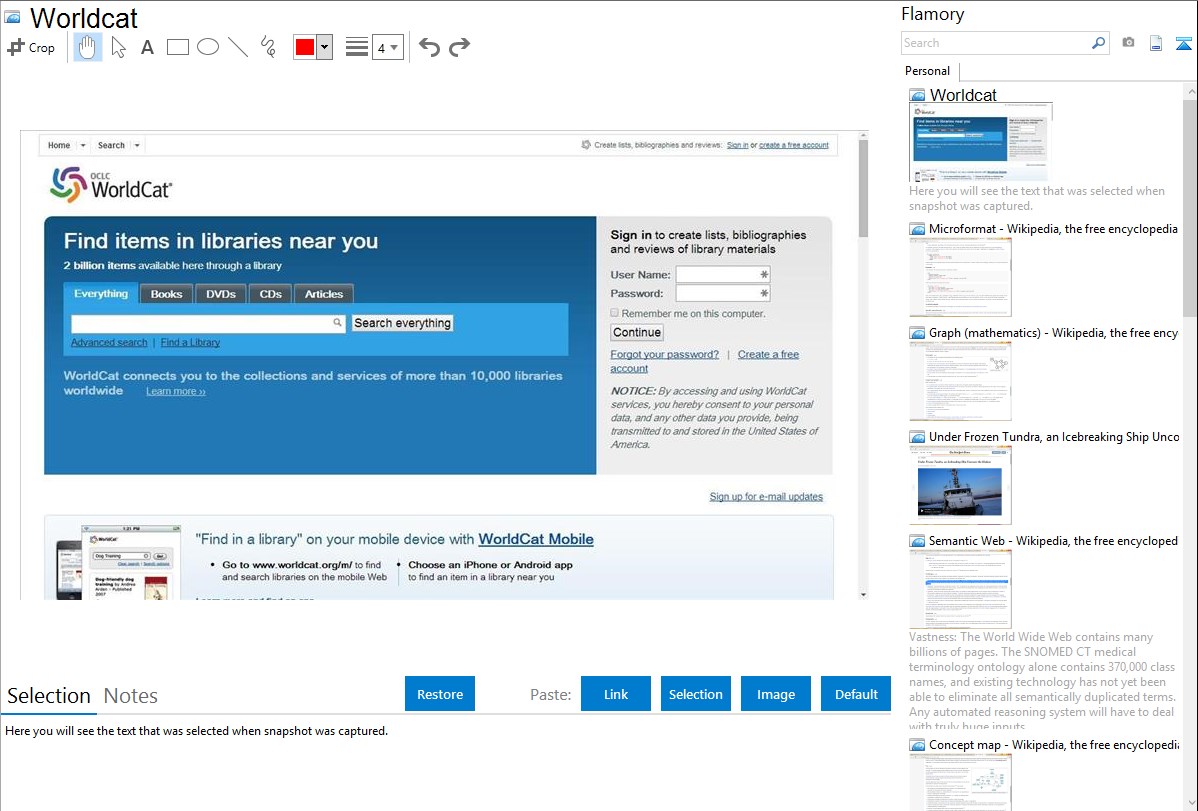Click the Password field
This screenshot has width=1198, height=811.
pyautogui.click(x=723, y=294)
